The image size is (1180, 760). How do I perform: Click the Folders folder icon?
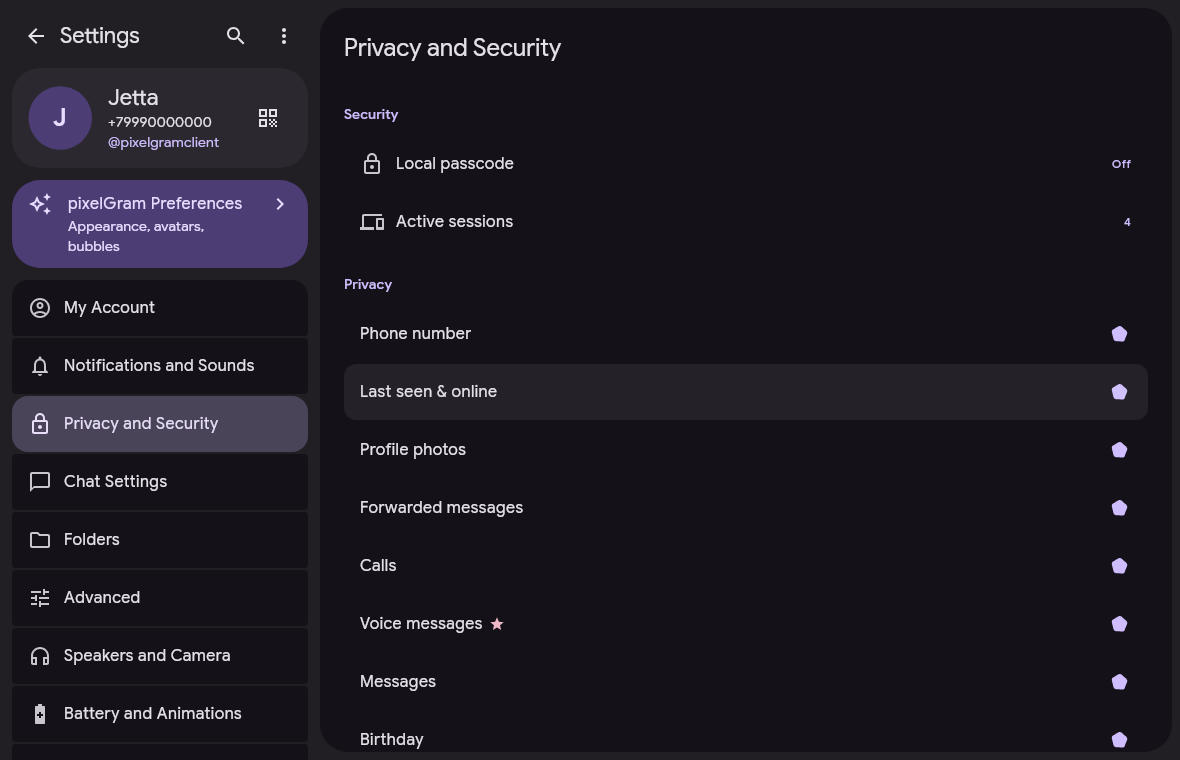point(40,540)
